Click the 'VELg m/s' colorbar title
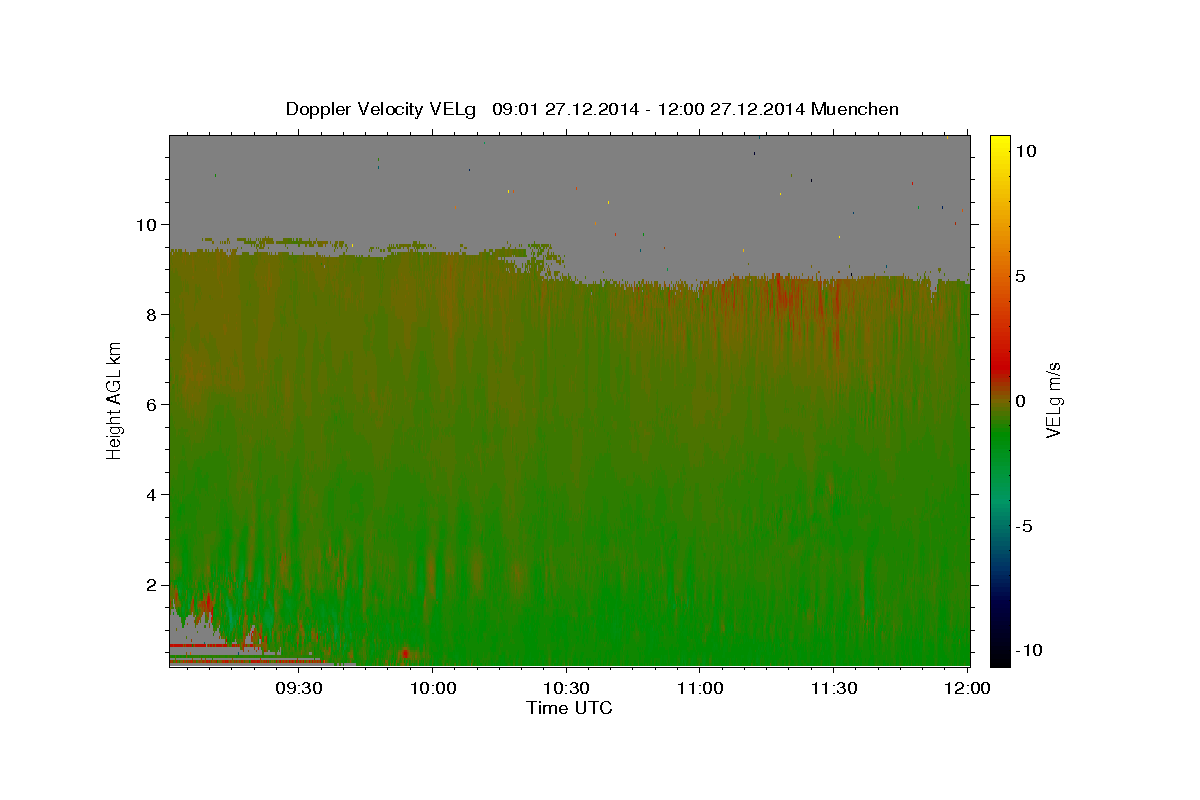1200x800 pixels. [x=1054, y=400]
